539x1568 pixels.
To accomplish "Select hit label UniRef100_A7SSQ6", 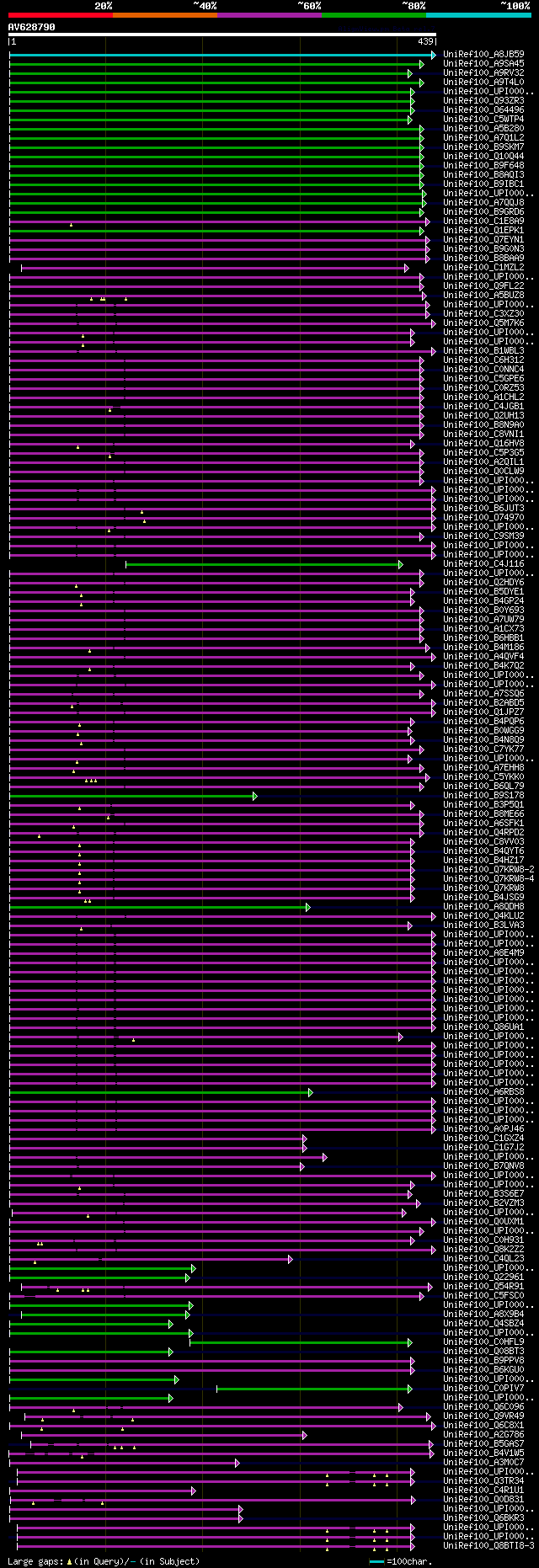I will click(483, 694).
